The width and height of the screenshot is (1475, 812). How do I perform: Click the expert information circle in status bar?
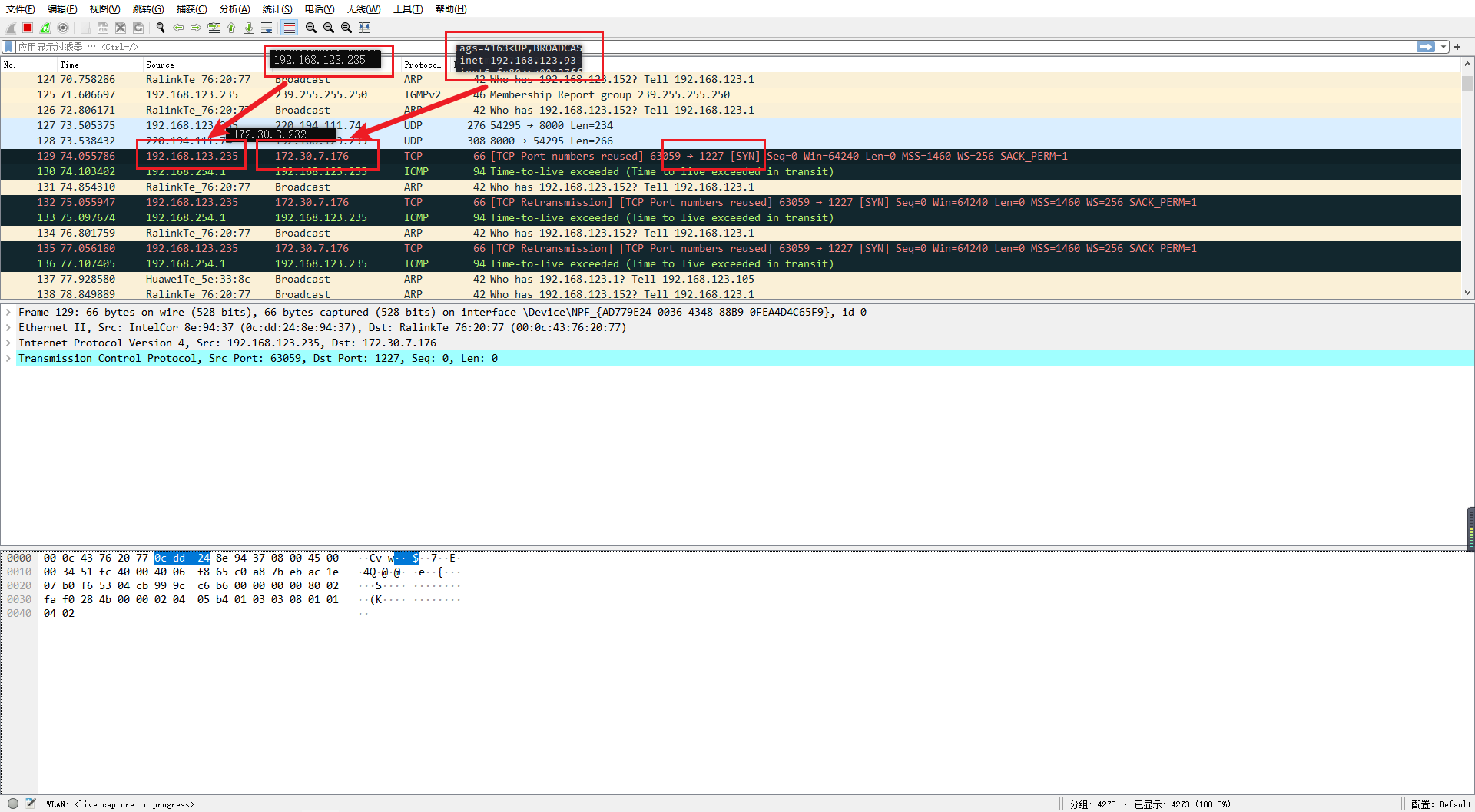13,804
